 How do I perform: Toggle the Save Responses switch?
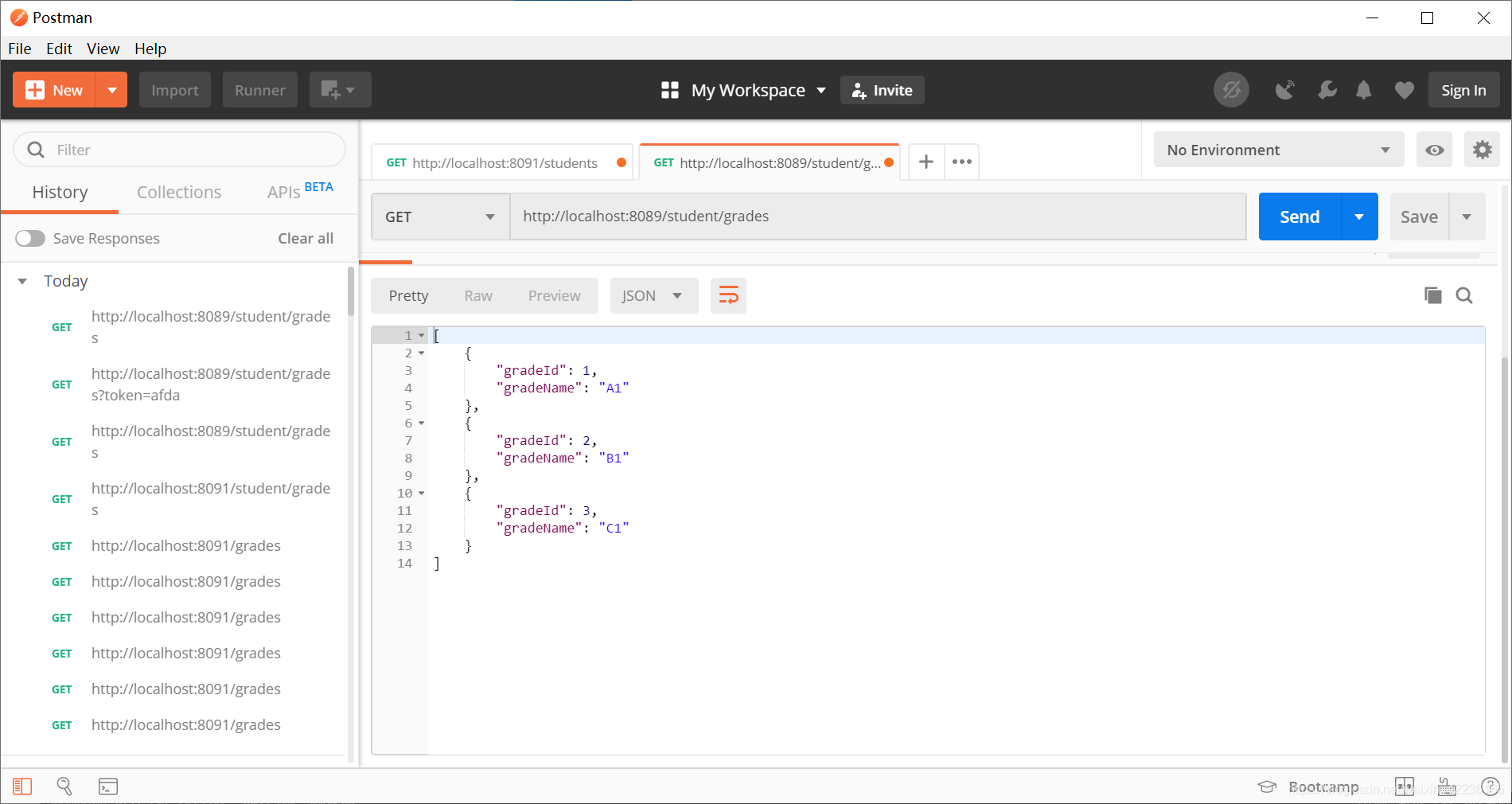click(30, 238)
